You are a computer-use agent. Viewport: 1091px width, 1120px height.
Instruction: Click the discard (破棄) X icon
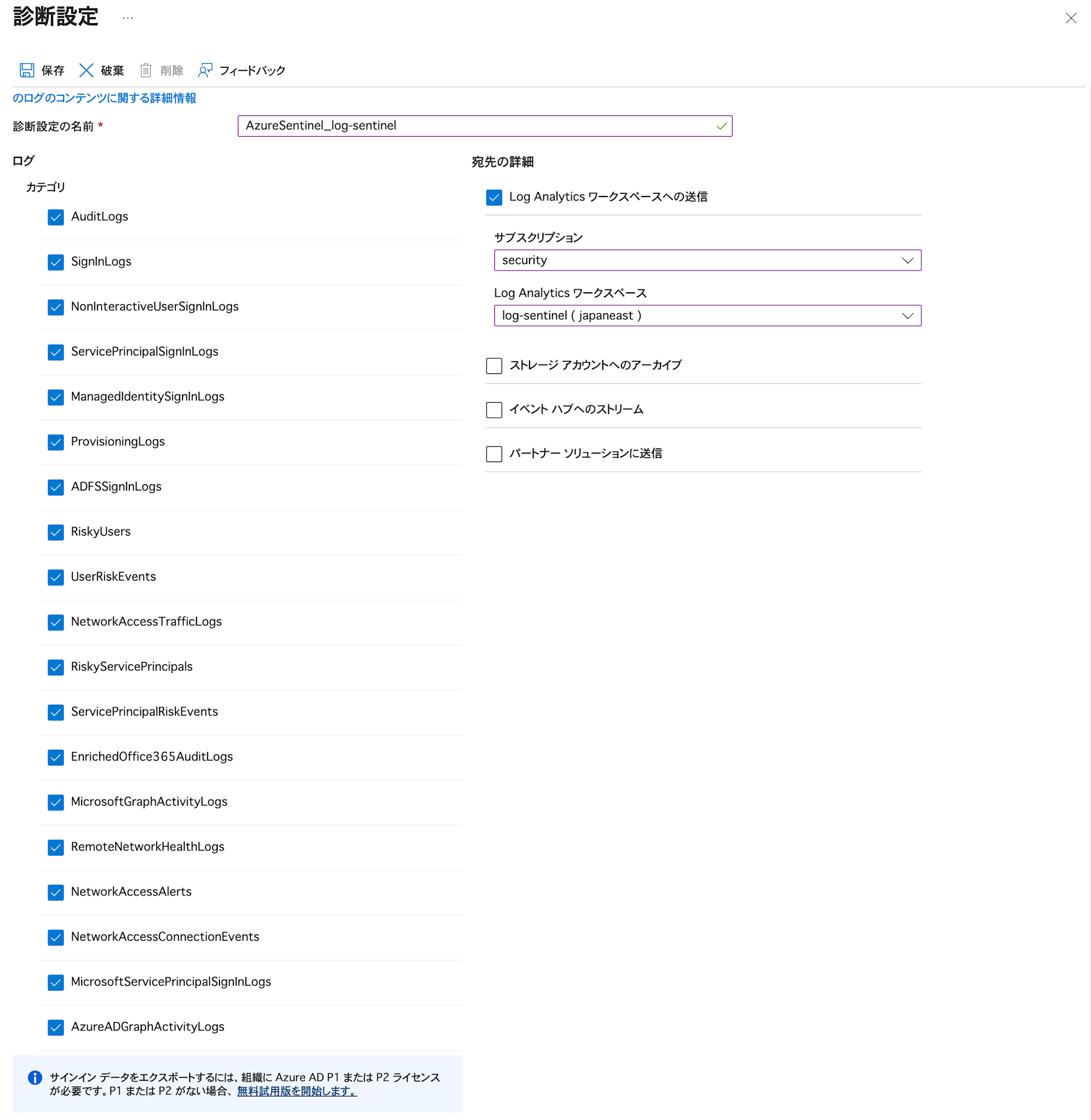[86, 71]
